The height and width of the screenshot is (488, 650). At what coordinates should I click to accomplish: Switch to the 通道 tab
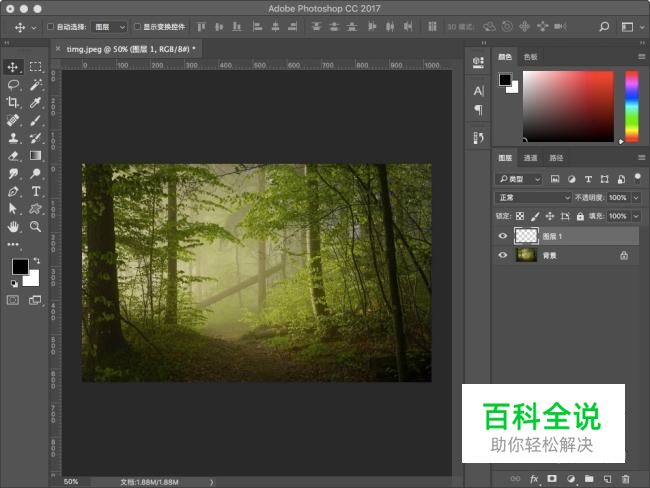[531, 158]
